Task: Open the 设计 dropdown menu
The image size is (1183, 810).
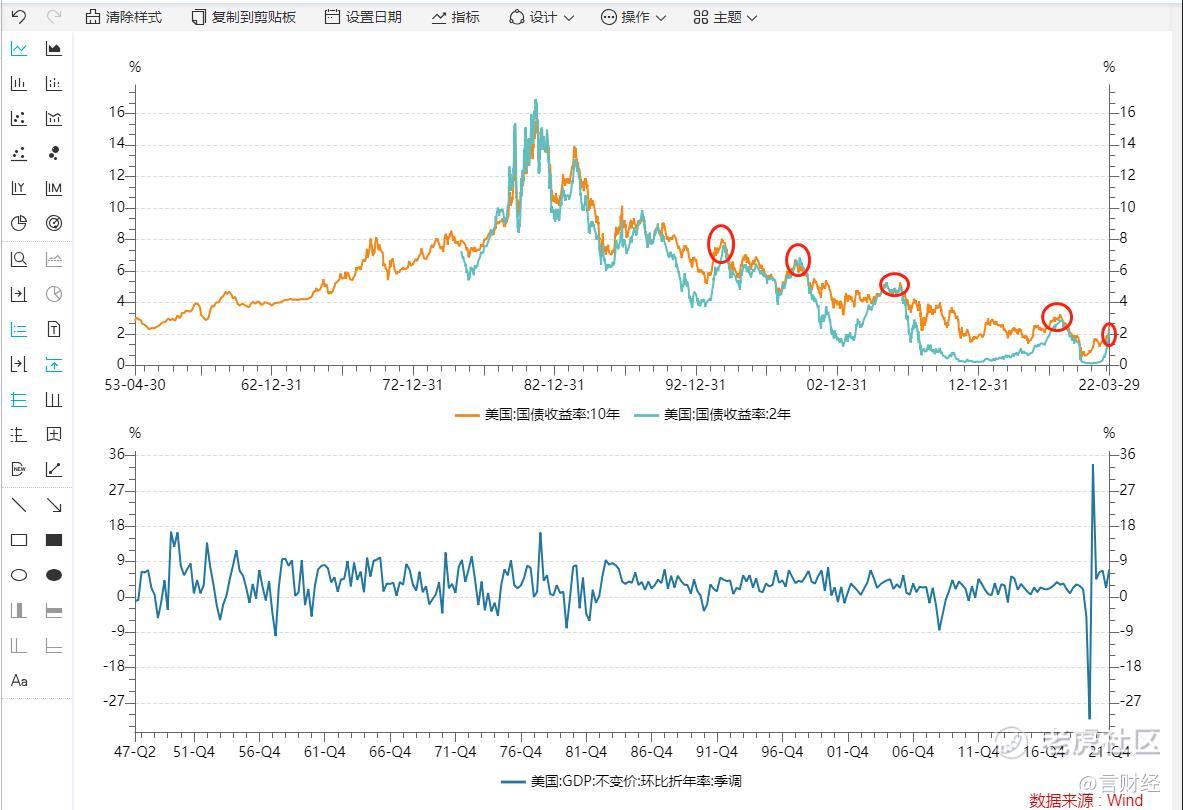Action: click(x=541, y=17)
